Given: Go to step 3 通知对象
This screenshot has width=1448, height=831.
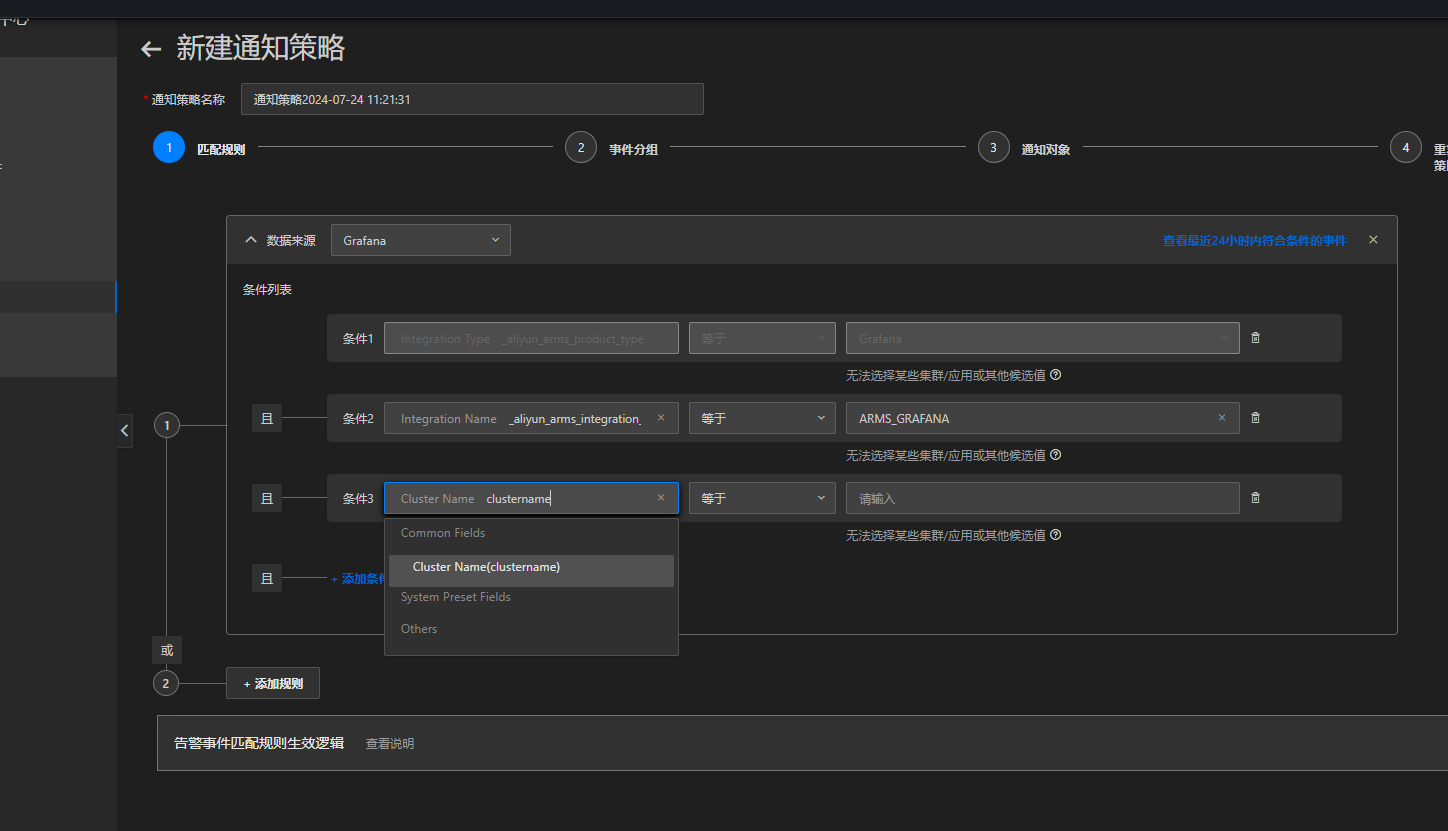Looking at the screenshot, I should pyautogui.click(x=993, y=147).
